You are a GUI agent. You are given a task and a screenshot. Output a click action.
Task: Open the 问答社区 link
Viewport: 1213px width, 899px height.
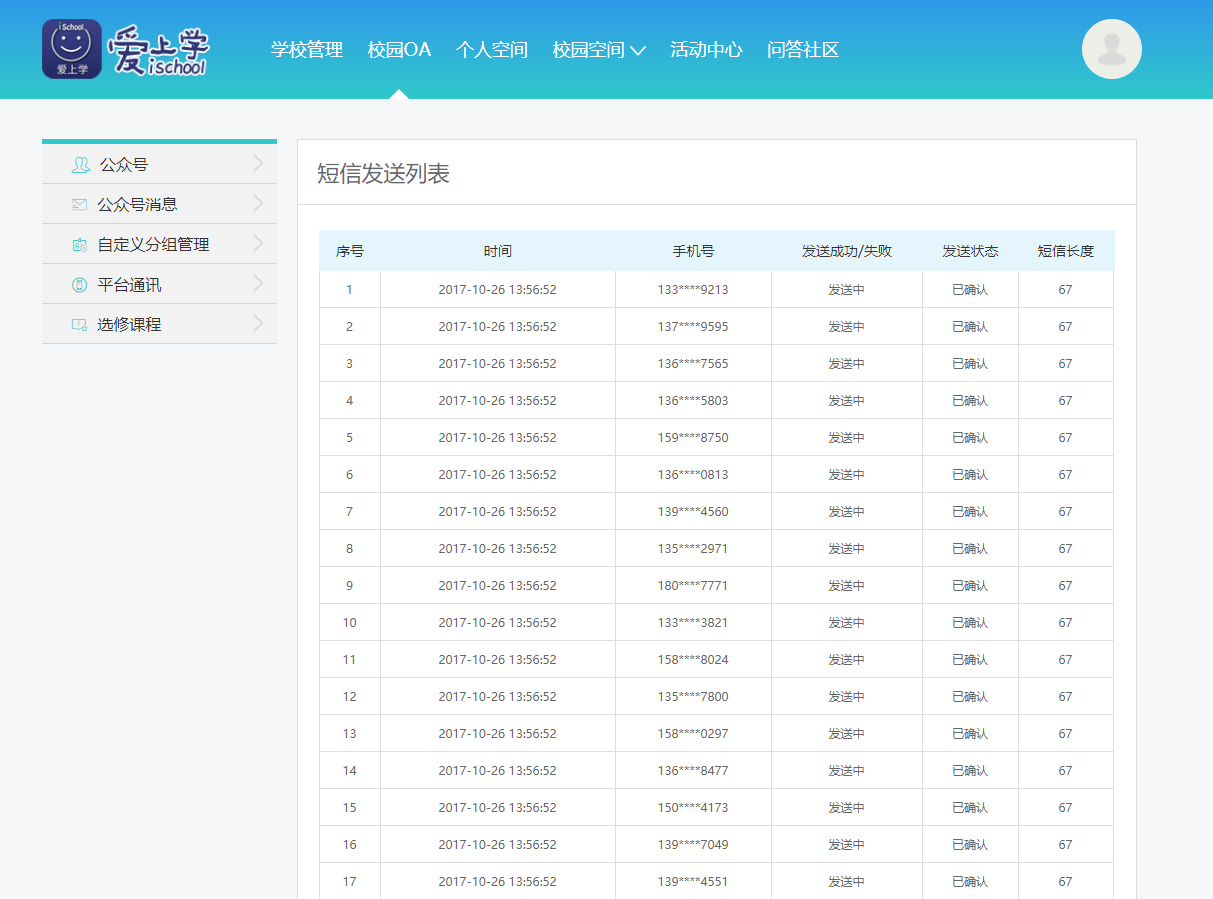click(803, 50)
